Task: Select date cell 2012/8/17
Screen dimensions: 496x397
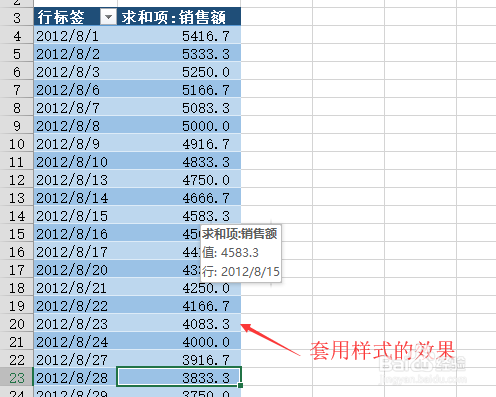Action: point(75,252)
